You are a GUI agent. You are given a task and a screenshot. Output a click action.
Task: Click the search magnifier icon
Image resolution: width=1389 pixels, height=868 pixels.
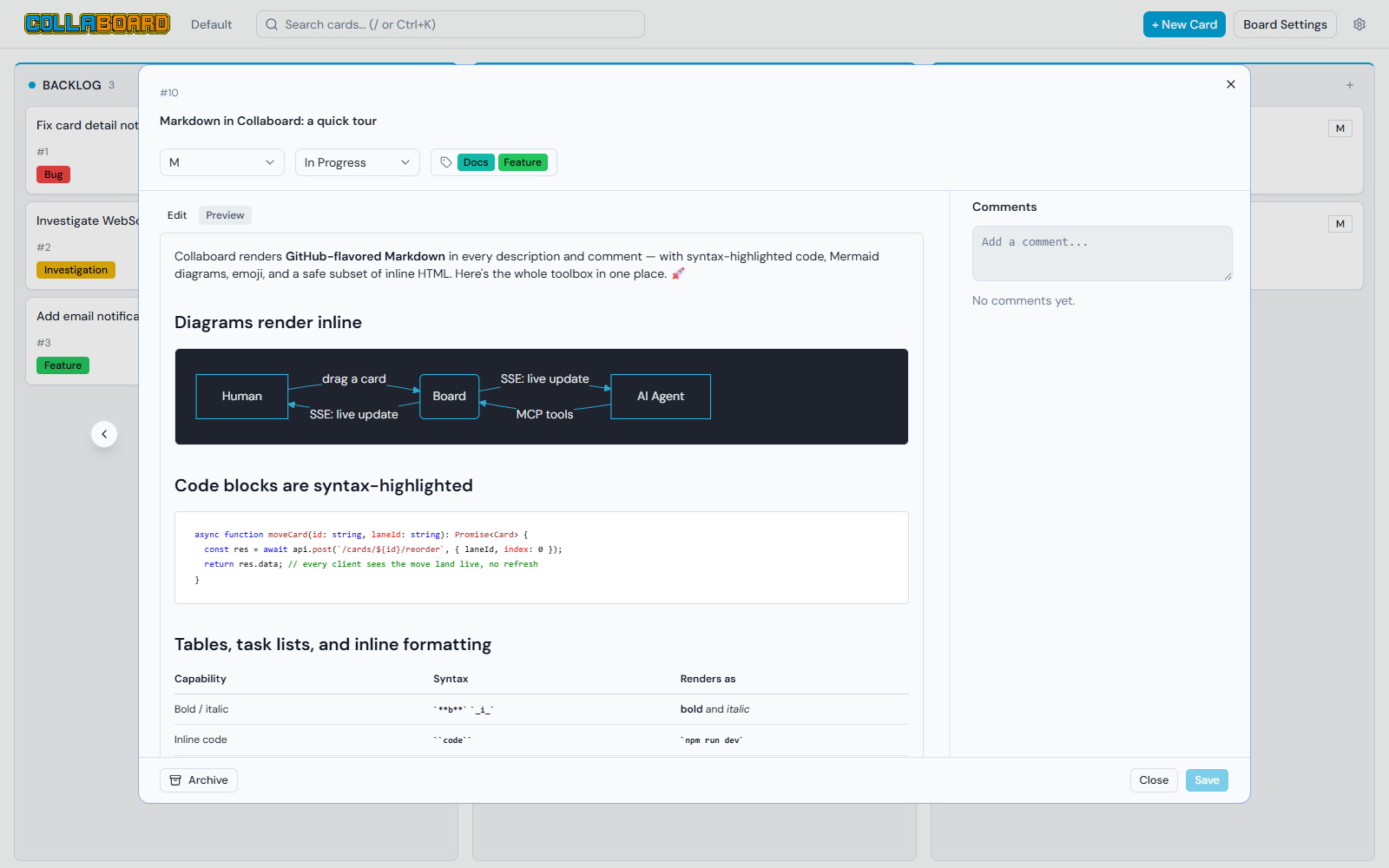[x=272, y=24]
